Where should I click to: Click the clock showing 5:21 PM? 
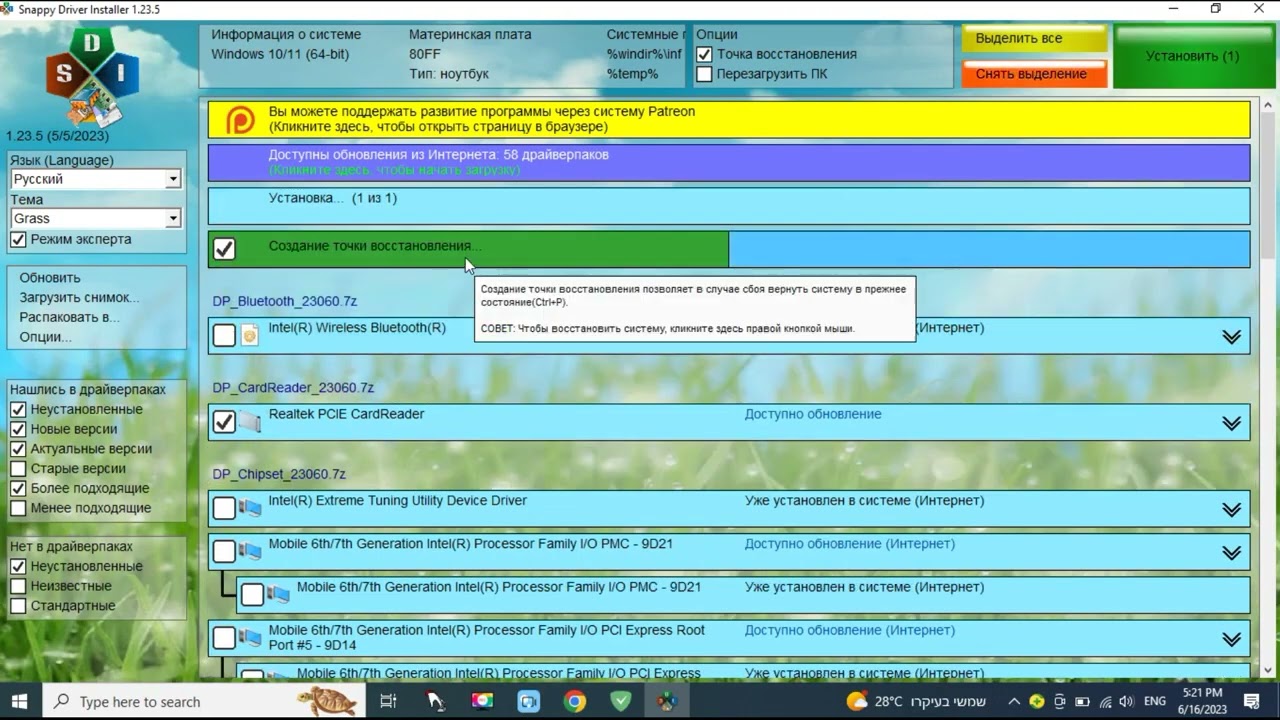pos(1201,701)
